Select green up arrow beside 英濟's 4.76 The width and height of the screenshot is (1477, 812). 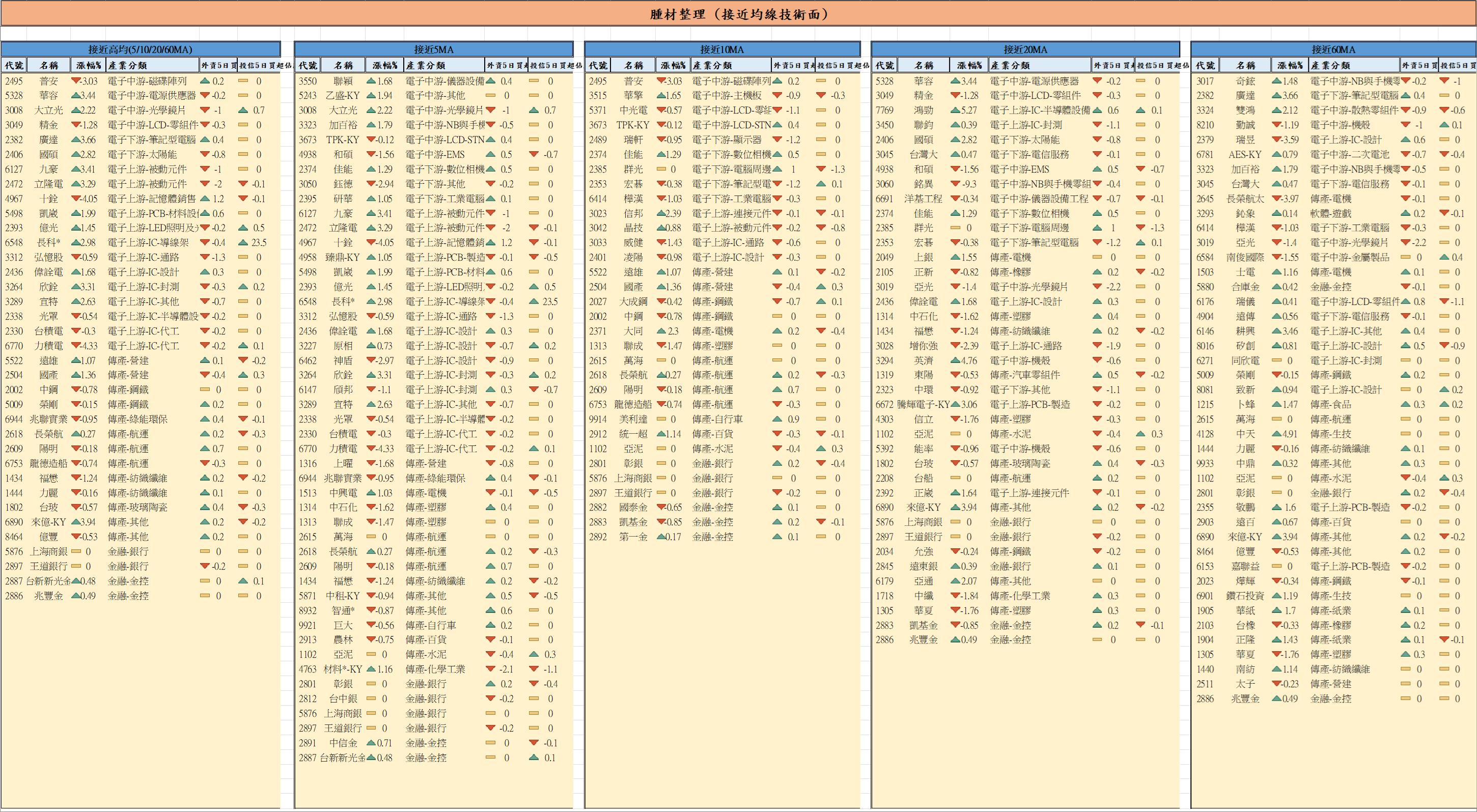coord(955,361)
